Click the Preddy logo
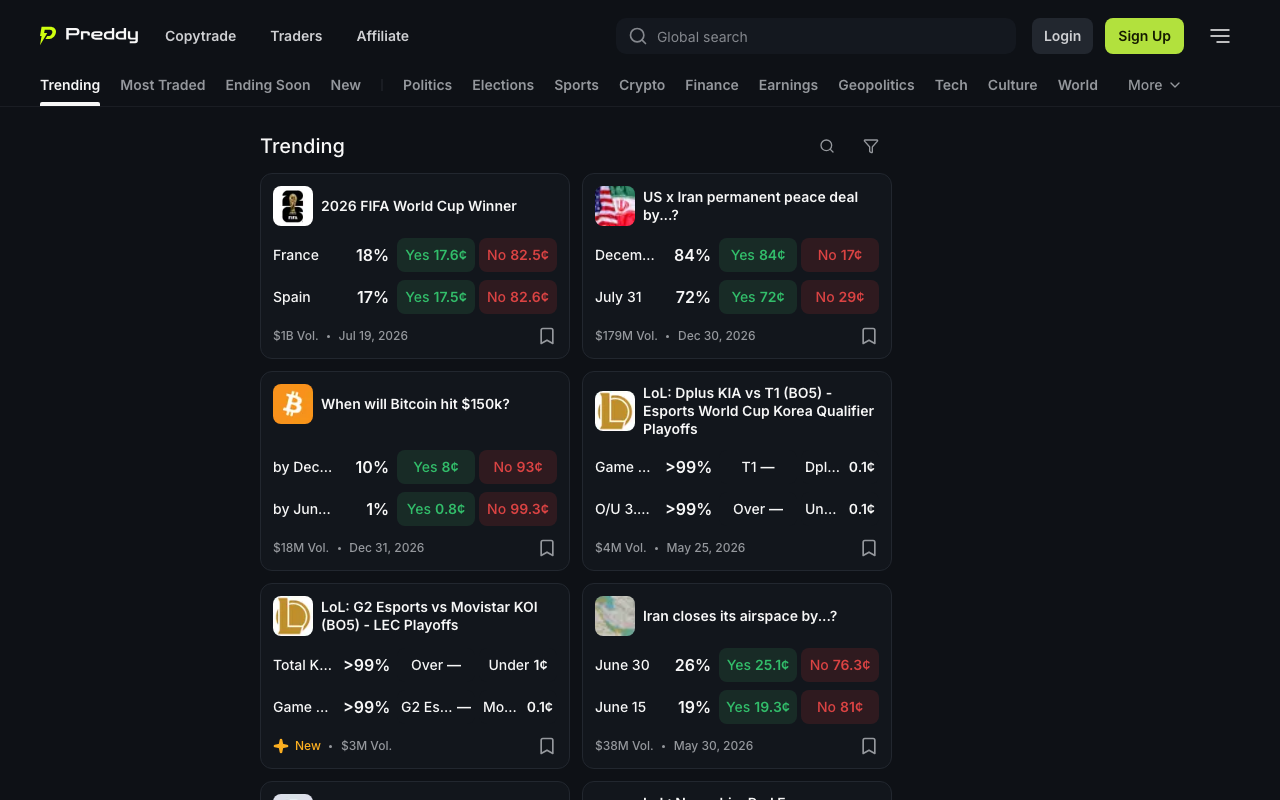Screen dimensions: 1280x800 pos(89,35)
